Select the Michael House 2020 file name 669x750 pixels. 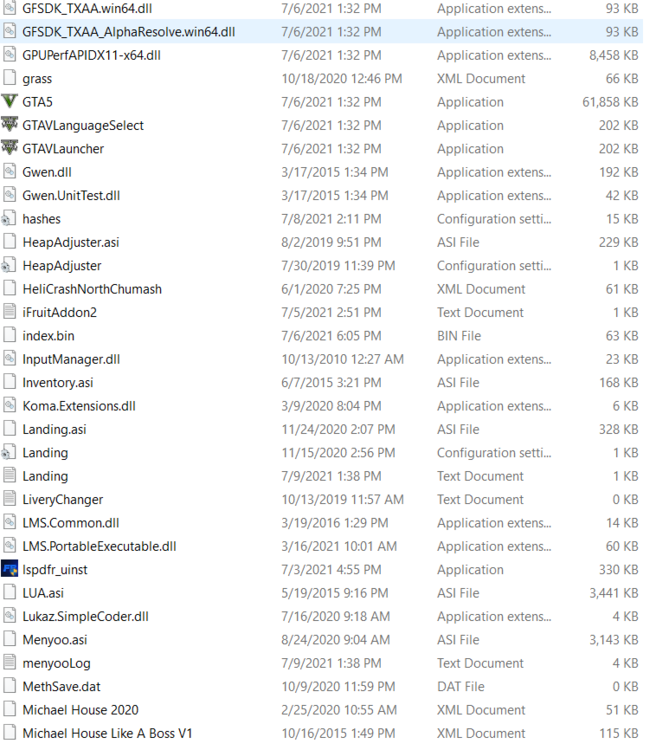pos(80,710)
